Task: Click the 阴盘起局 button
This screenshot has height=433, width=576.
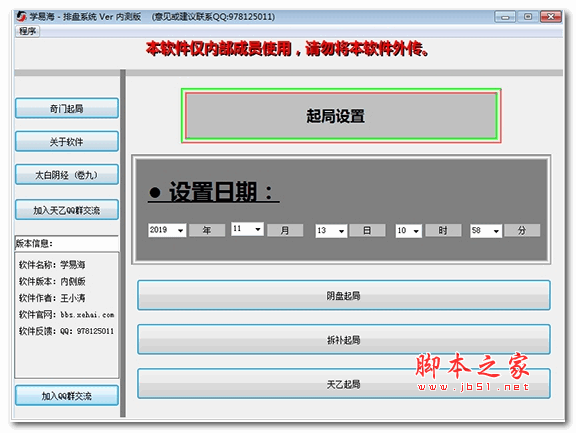Action: 343,296
